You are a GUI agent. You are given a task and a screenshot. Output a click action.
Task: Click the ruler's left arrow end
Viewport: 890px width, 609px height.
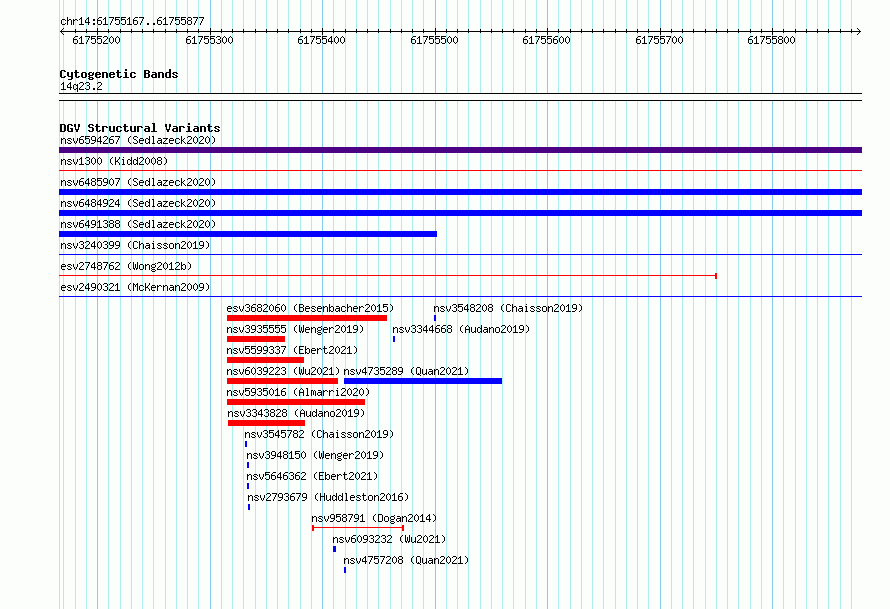tap(62, 32)
